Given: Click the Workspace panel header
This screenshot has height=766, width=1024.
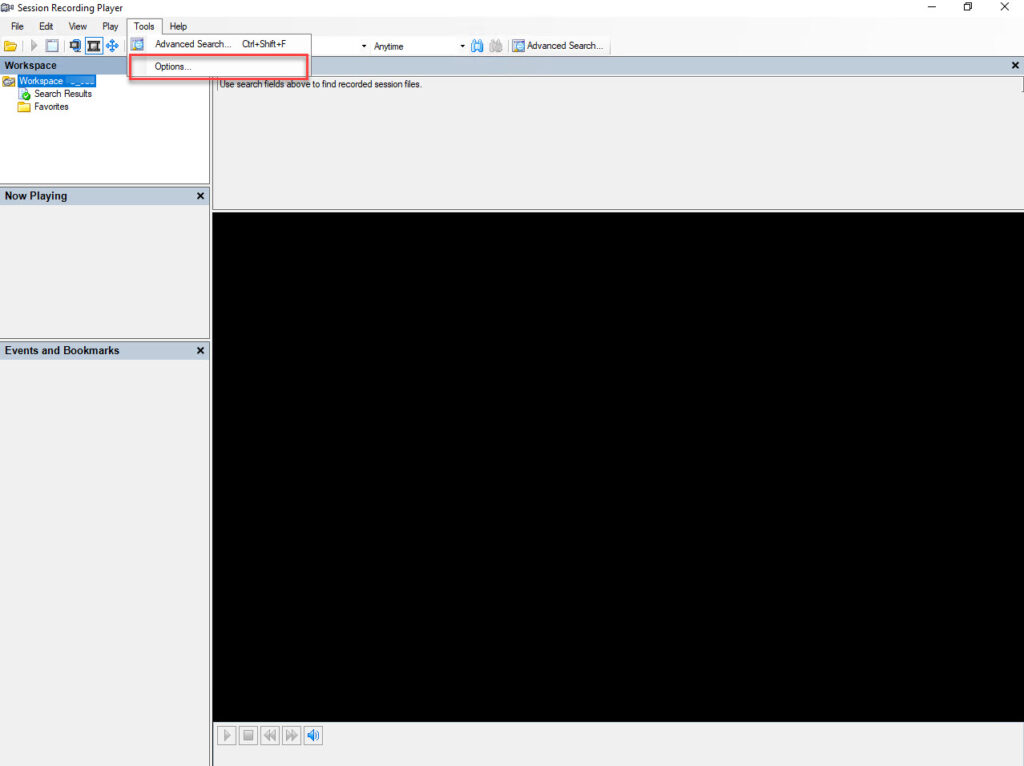Looking at the screenshot, I should [x=64, y=65].
